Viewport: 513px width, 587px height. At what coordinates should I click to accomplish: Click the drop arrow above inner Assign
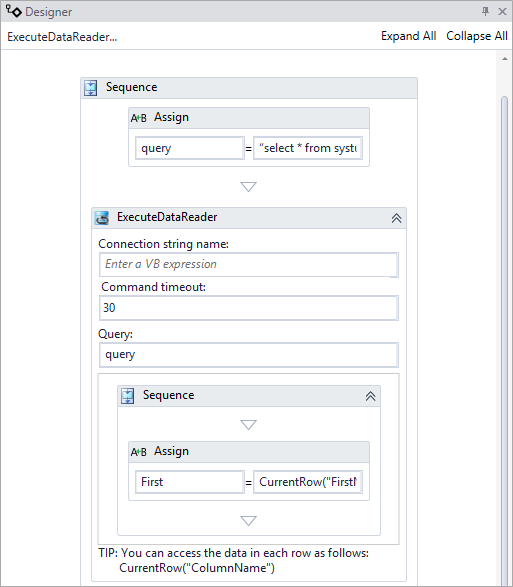(249, 425)
